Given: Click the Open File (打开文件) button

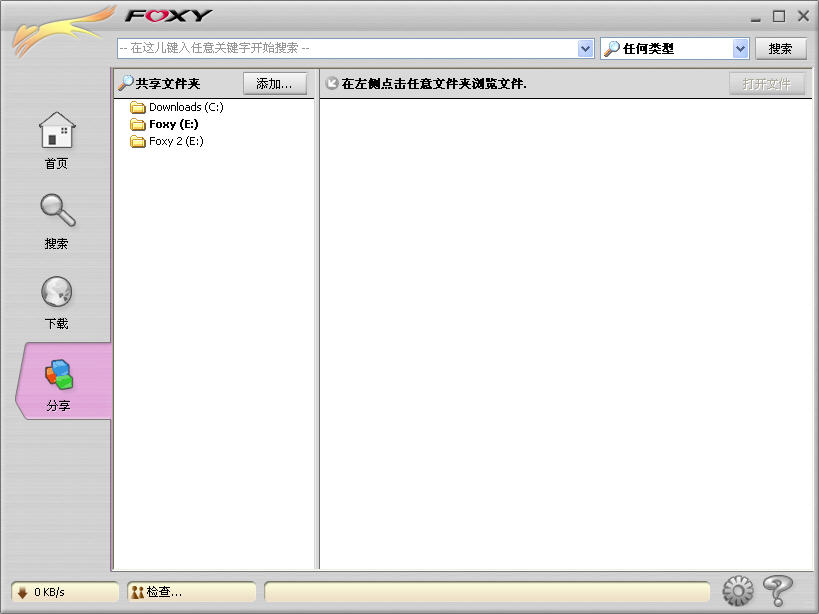Looking at the screenshot, I should [x=766, y=84].
